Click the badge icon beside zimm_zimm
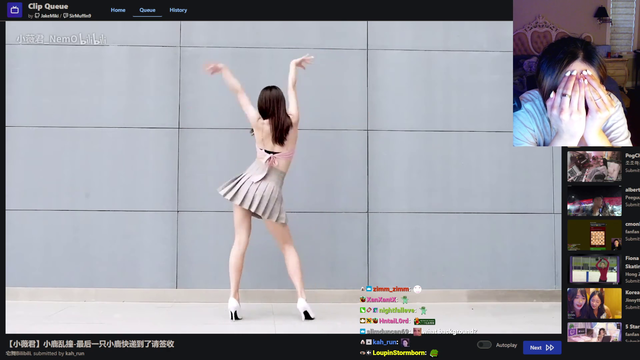The height and width of the screenshot is (360, 640). pyautogui.click(x=369, y=289)
